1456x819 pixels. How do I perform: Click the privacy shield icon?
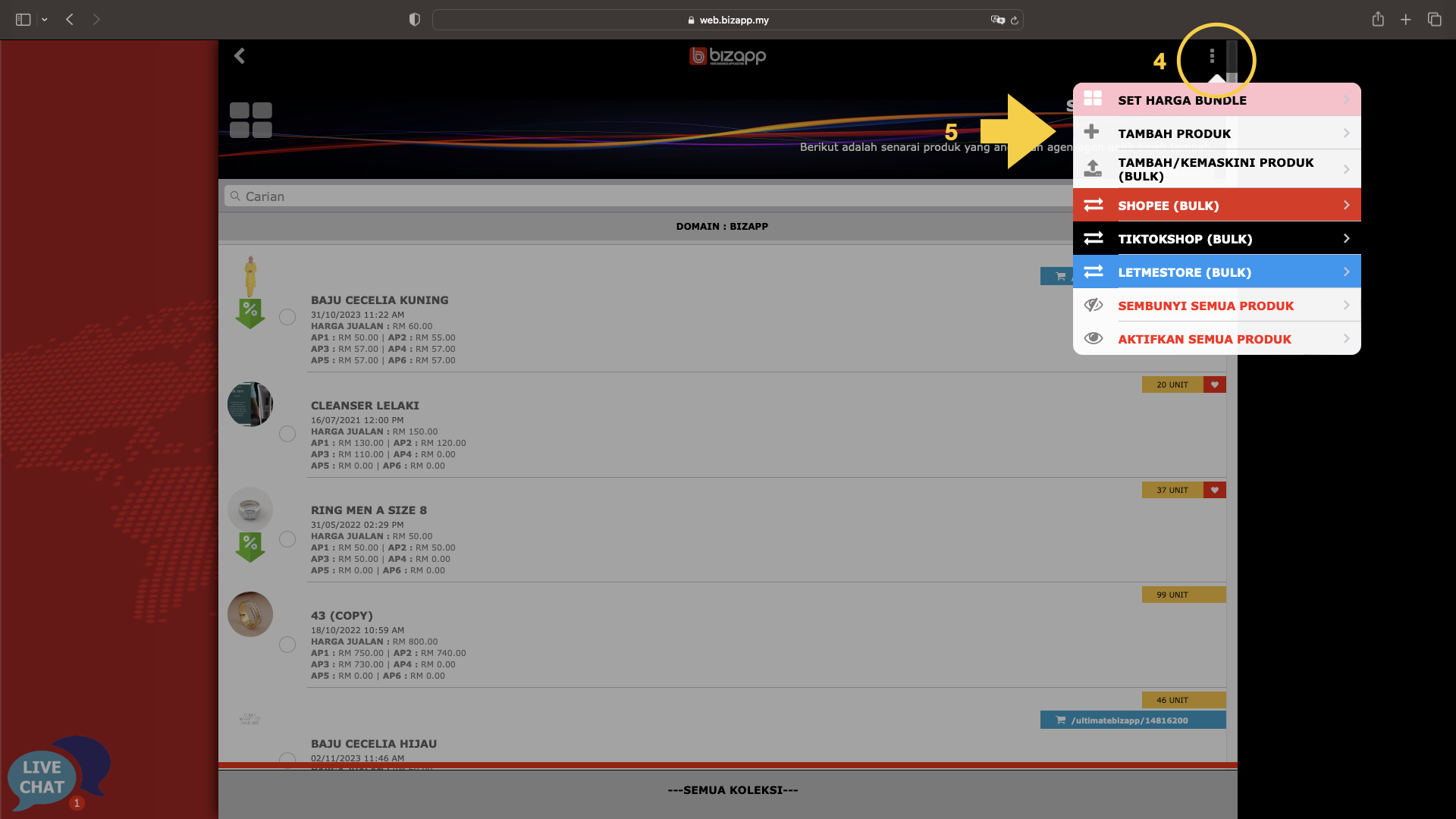click(414, 20)
